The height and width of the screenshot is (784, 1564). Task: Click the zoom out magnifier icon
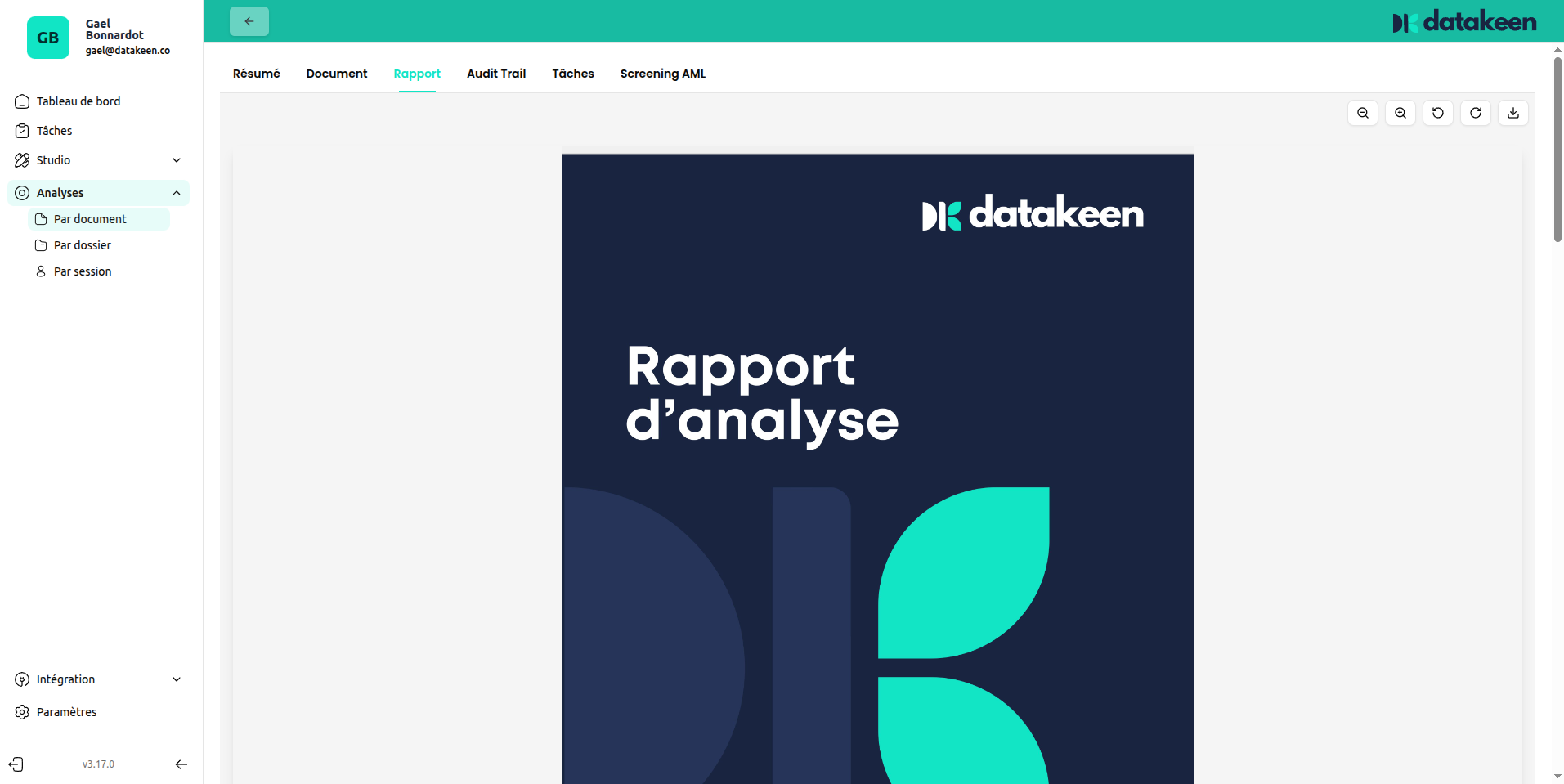(x=1362, y=113)
